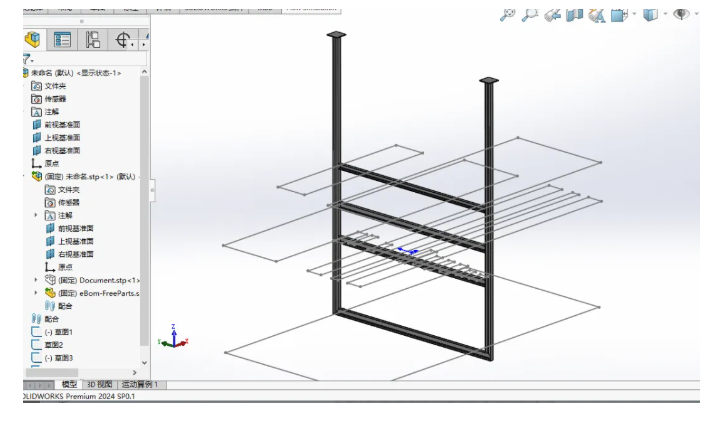Image resolution: width=712 pixels, height=422 pixels.
Task: Click the feature tree vertical scrollbar down arrow
Action: tap(145, 364)
